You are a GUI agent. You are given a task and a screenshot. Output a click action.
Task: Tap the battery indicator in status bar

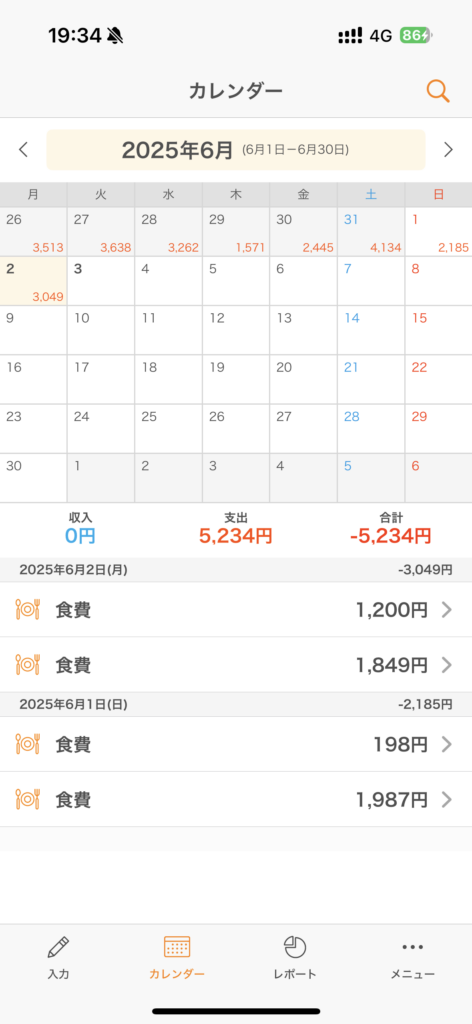417,35
